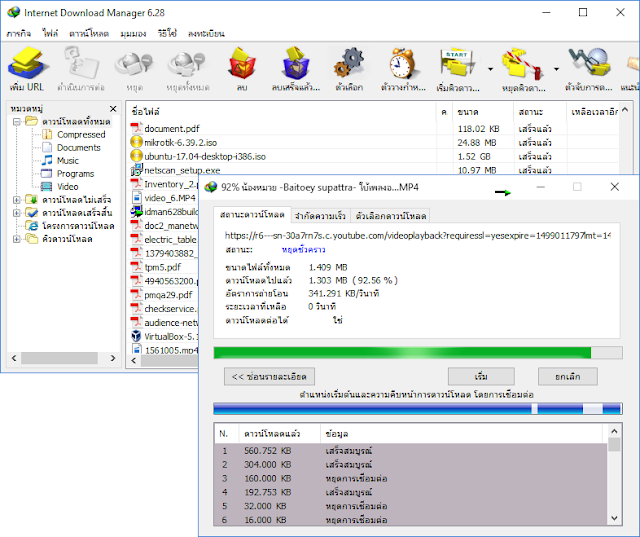Expand the Finished downloads tree node
This screenshot has height=537, width=640.
[17, 213]
